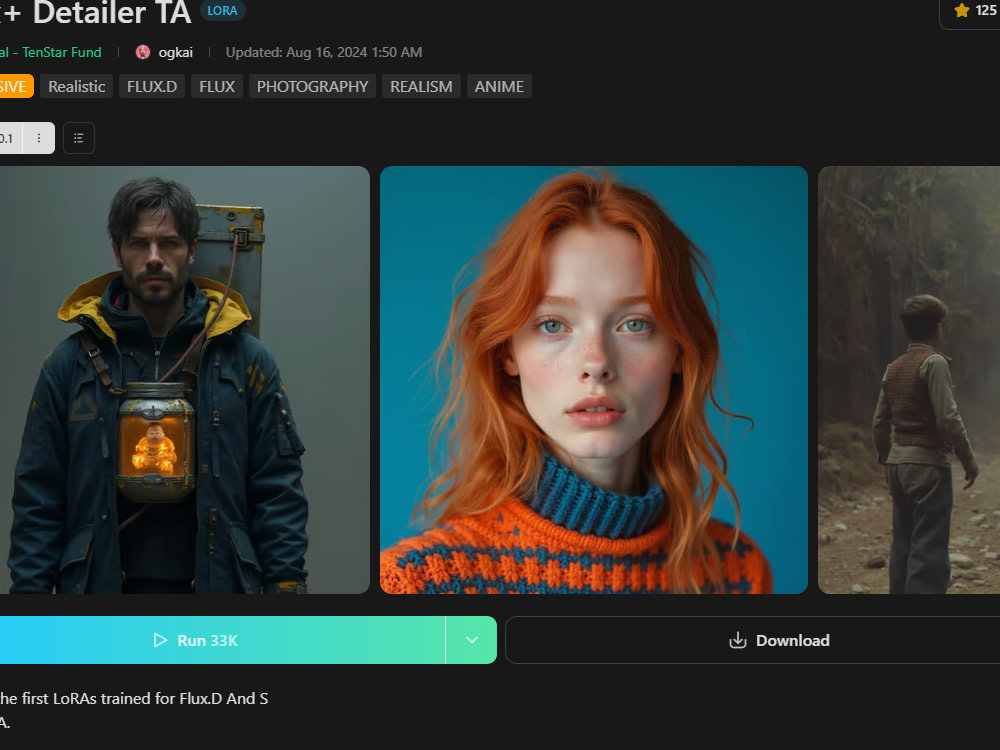
Task: Select the FLUX.D tag
Action: (151, 86)
